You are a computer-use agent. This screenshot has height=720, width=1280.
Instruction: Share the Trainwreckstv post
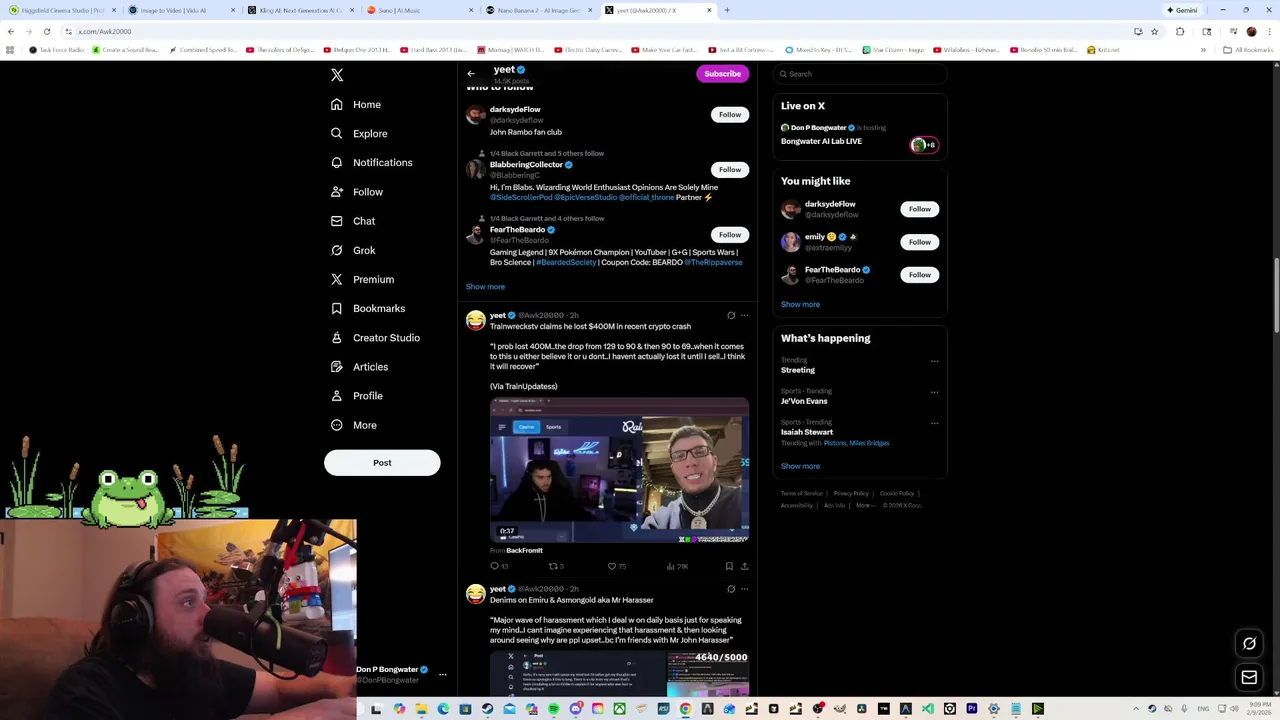744,566
